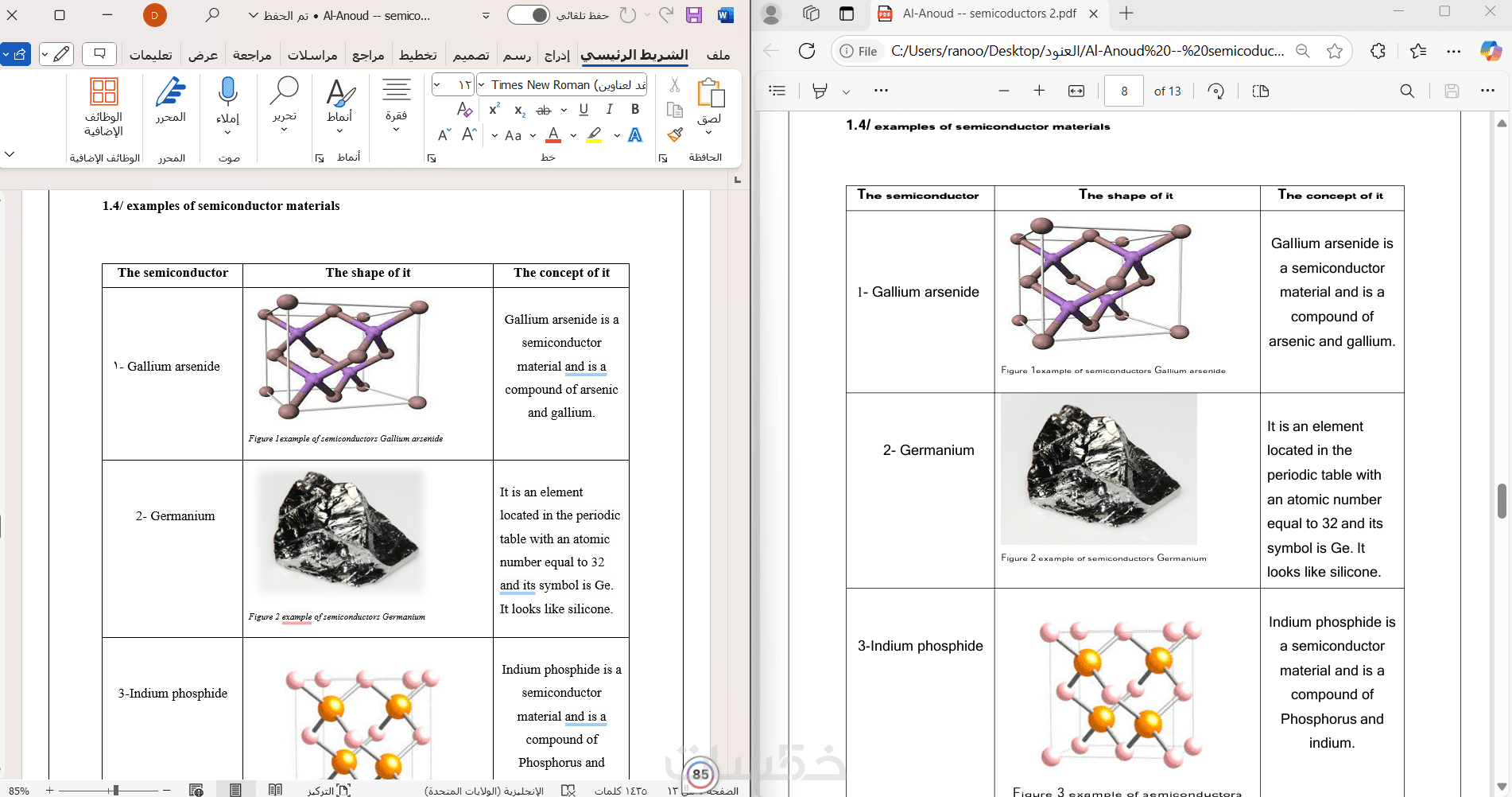Open the Add-ins (الوظائف الإضافية) icon
The width and height of the screenshot is (1512, 797).
pyautogui.click(x=104, y=92)
